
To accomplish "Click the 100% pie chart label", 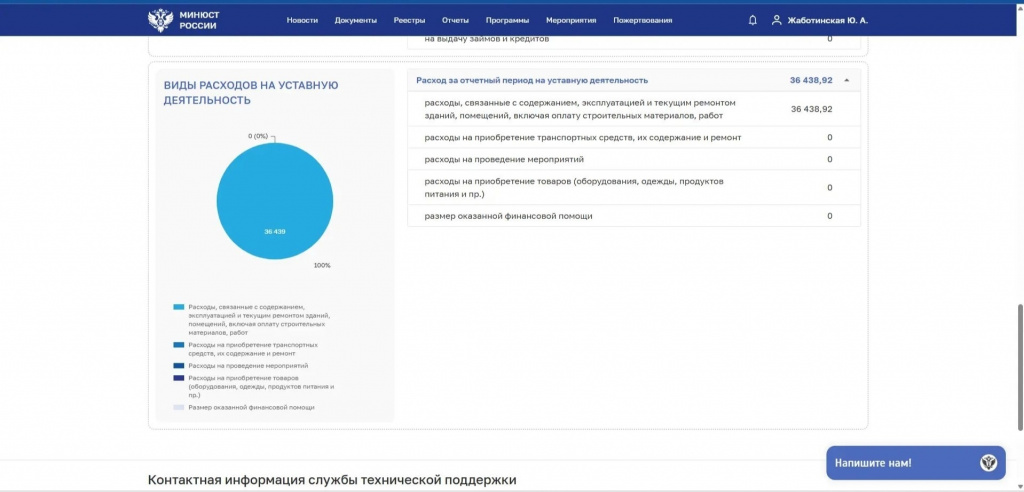I will 322,265.
